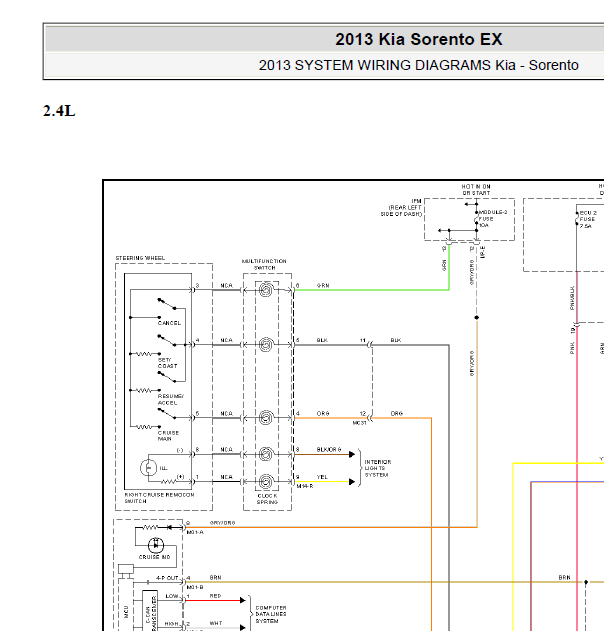Click the ILL. illumination lamp symbol
The image size is (604, 631).
[x=148, y=468]
